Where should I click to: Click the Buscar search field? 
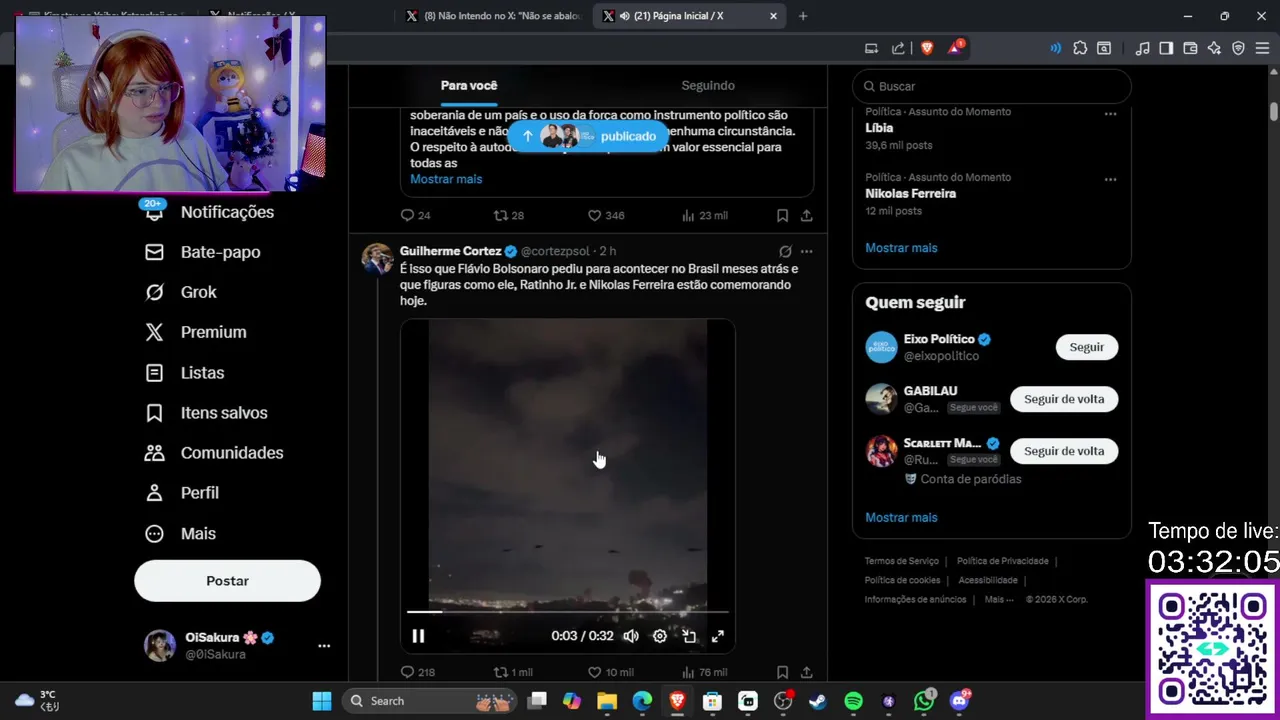click(x=991, y=86)
